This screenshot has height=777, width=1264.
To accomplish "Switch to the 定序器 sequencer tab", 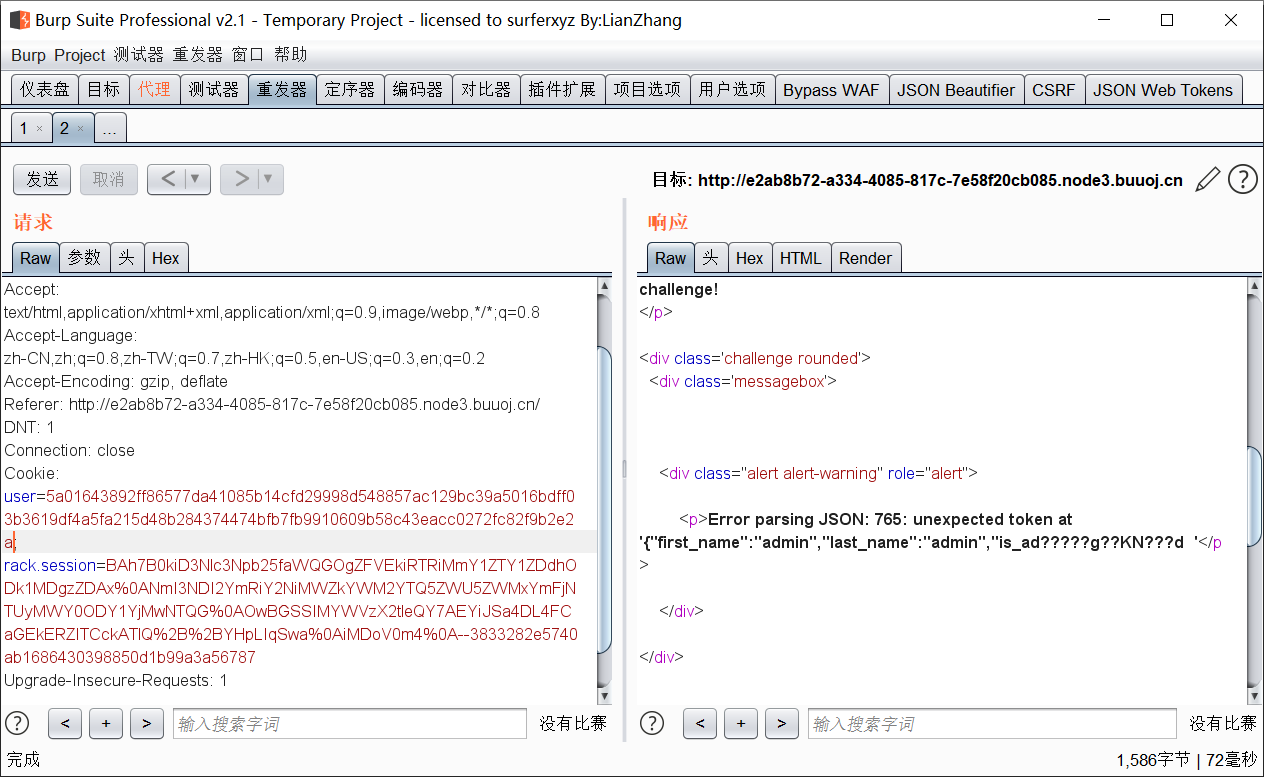I will point(350,89).
